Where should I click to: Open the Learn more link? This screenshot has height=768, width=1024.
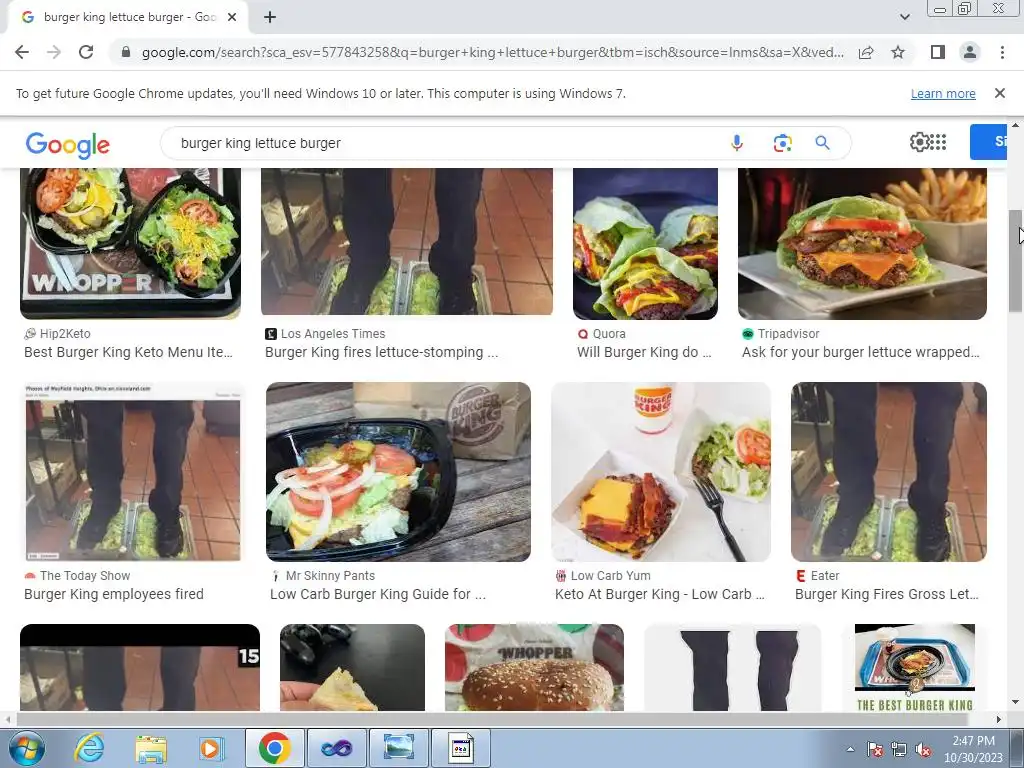(943, 93)
